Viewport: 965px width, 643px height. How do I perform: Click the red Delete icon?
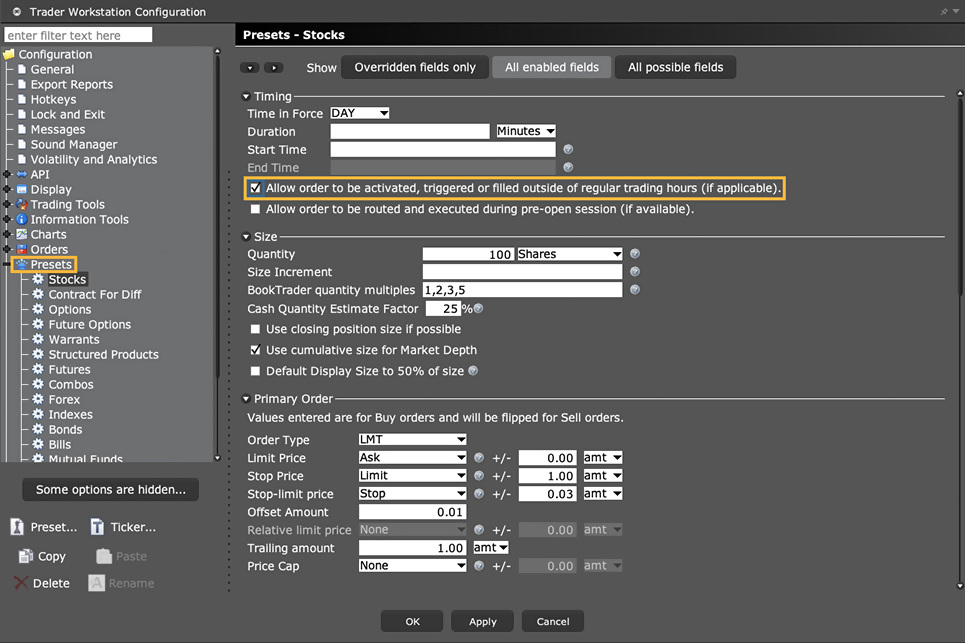click(21, 583)
